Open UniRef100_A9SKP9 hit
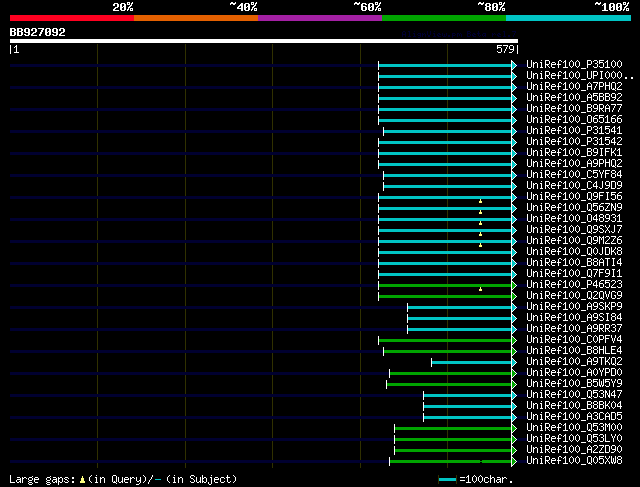Screen dimensions: 640x487 pos(574,307)
